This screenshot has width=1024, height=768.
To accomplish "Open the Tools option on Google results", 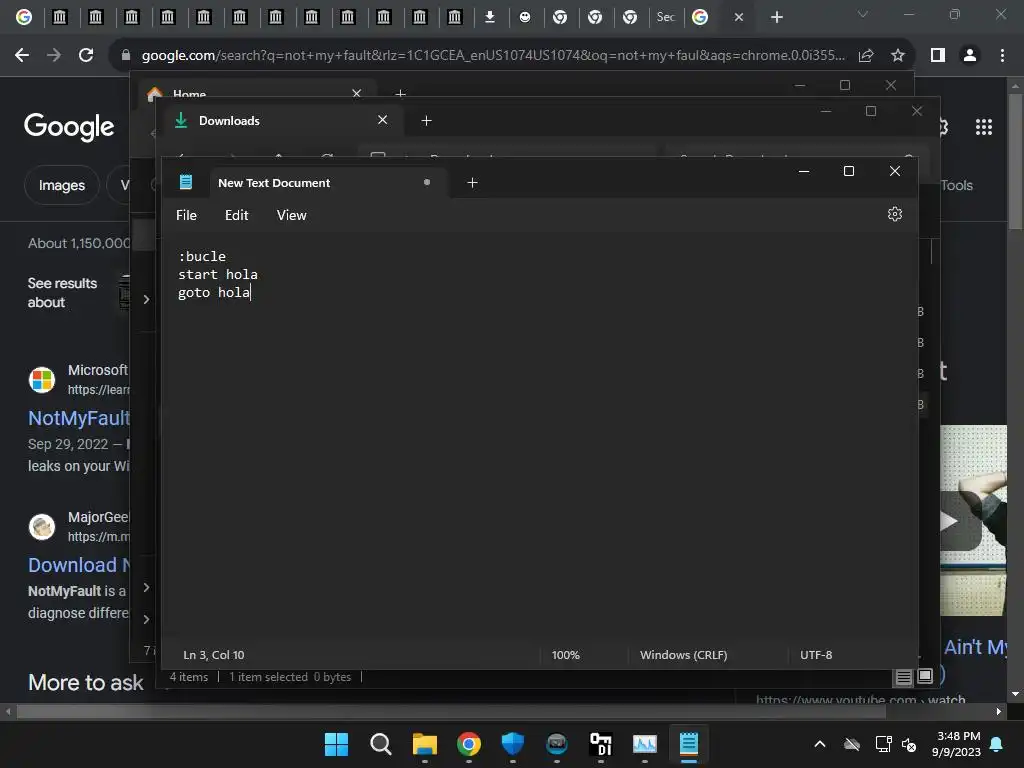I will pyautogui.click(x=957, y=185).
